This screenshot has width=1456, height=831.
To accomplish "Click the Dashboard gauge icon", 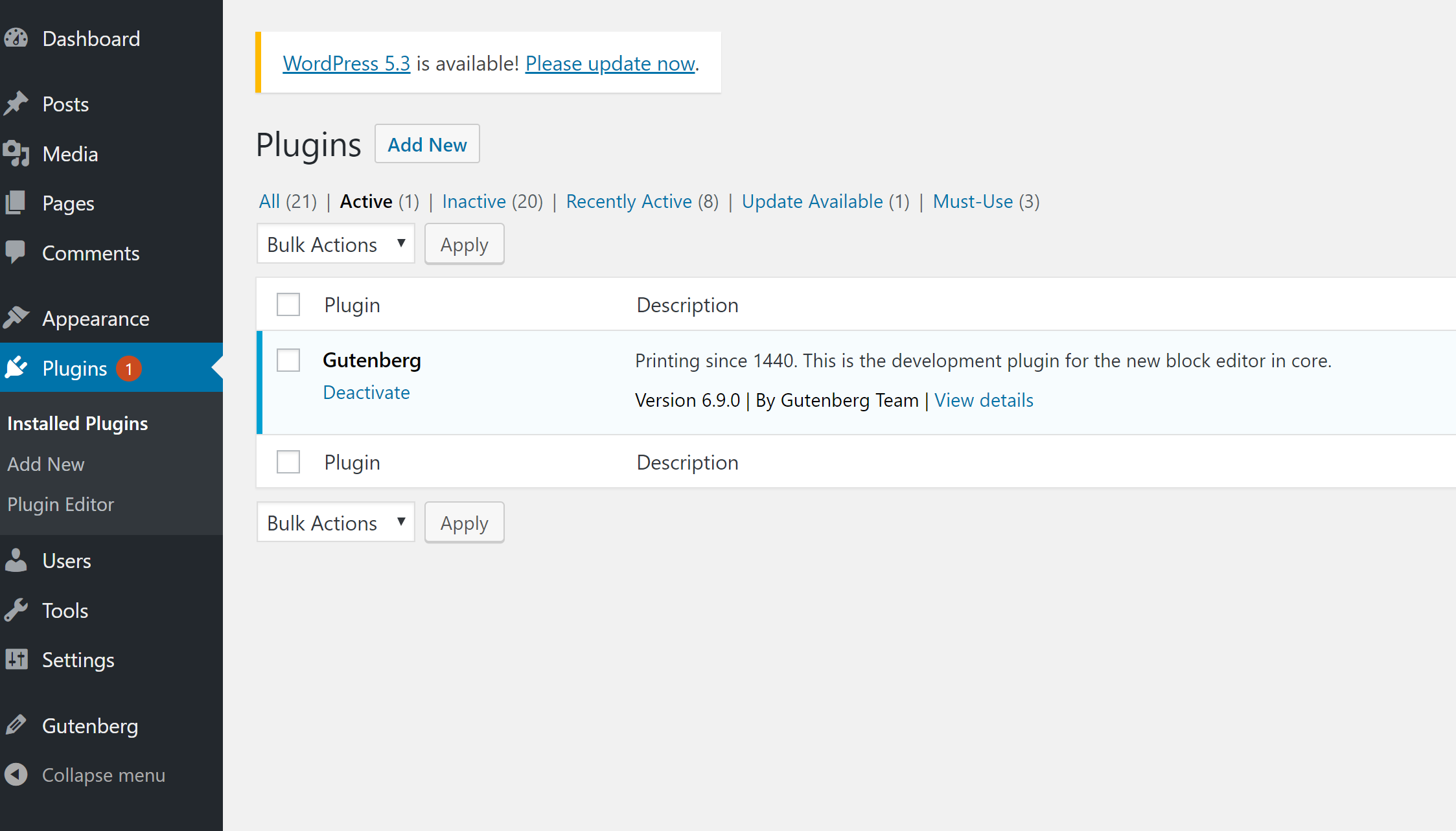I will [x=16, y=38].
